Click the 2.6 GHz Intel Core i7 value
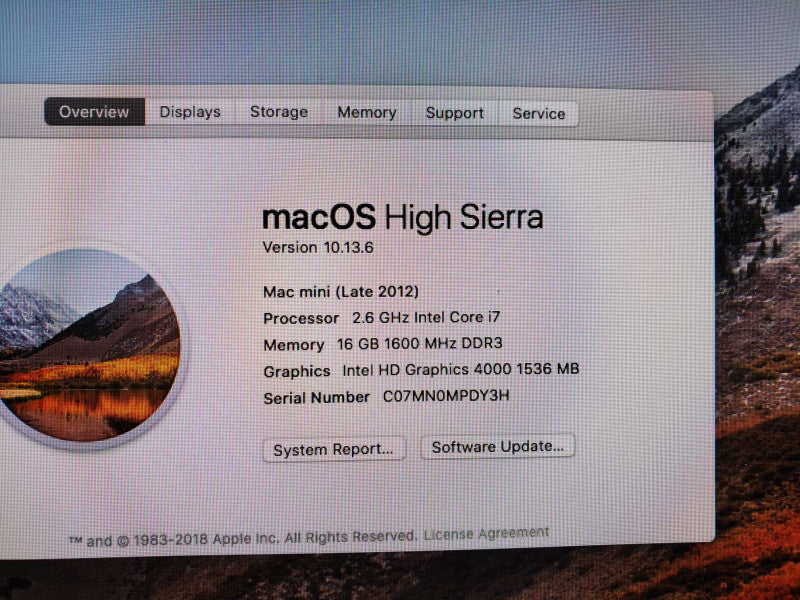The image size is (800, 600). [426, 317]
